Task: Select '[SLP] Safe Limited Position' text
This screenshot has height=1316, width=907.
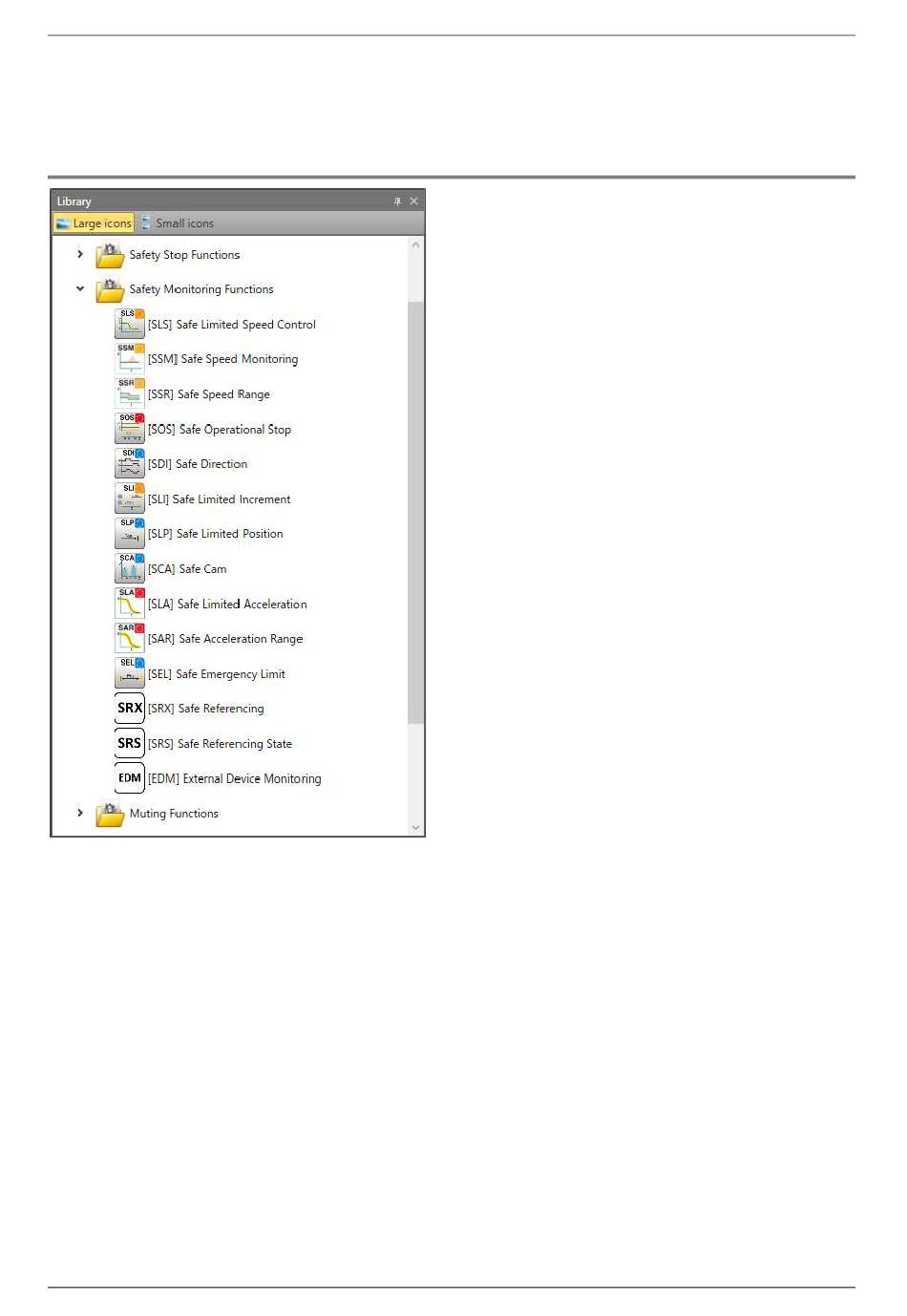Action: point(216,534)
